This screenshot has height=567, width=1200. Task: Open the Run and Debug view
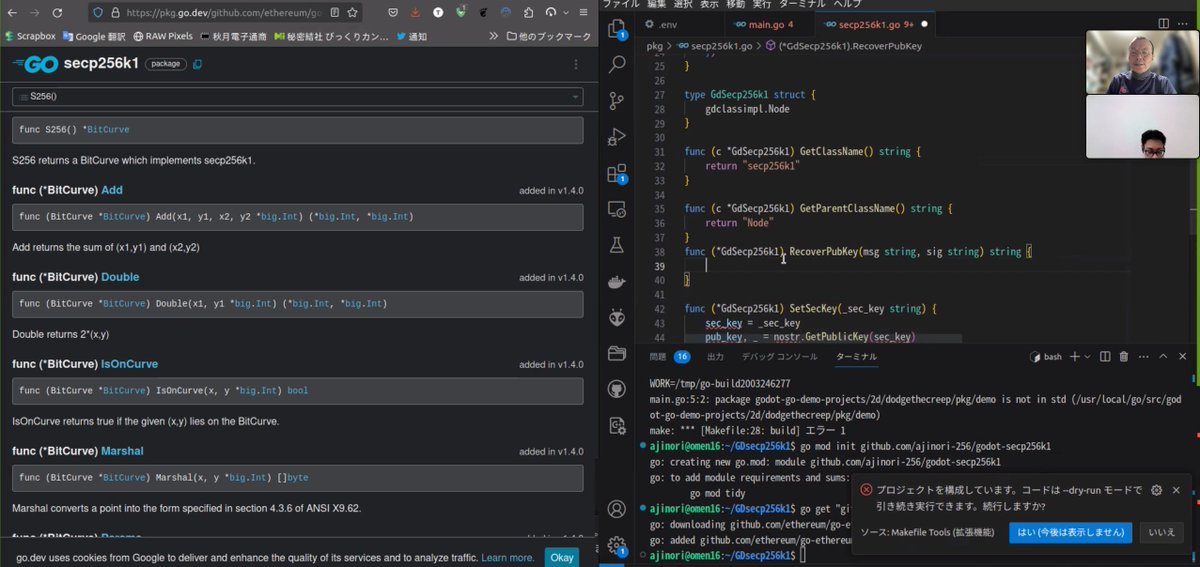[x=617, y=137]
